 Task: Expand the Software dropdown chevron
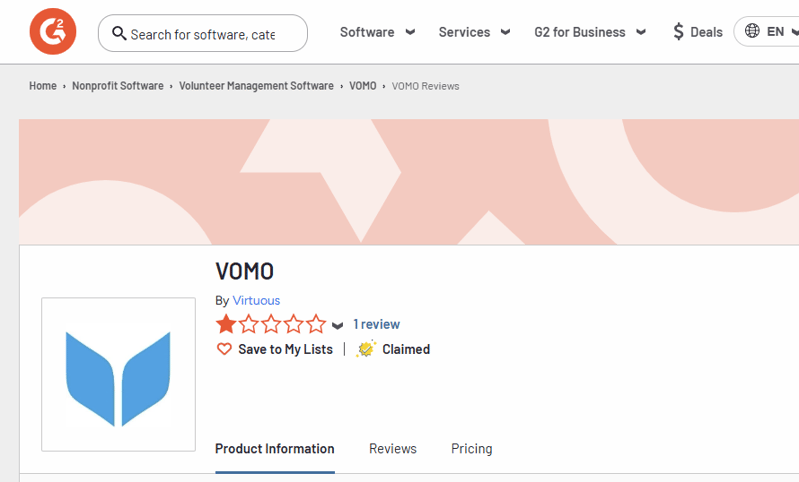(410, 32)
